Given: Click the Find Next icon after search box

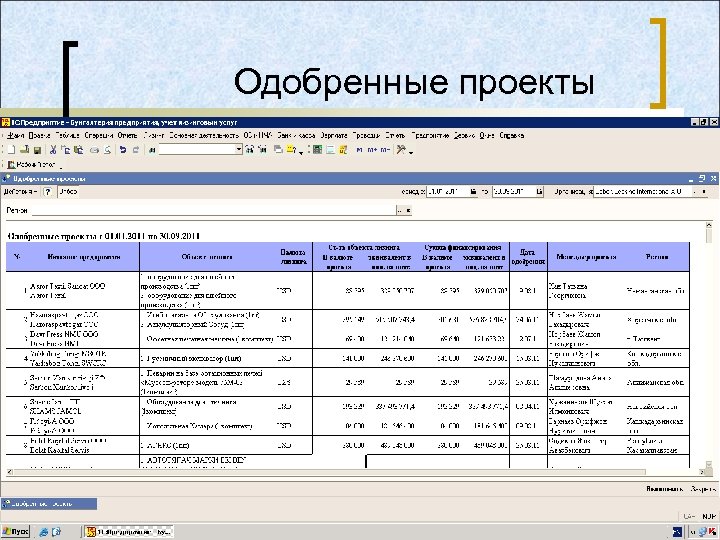Looking at the screenshot, I should 250,150.
